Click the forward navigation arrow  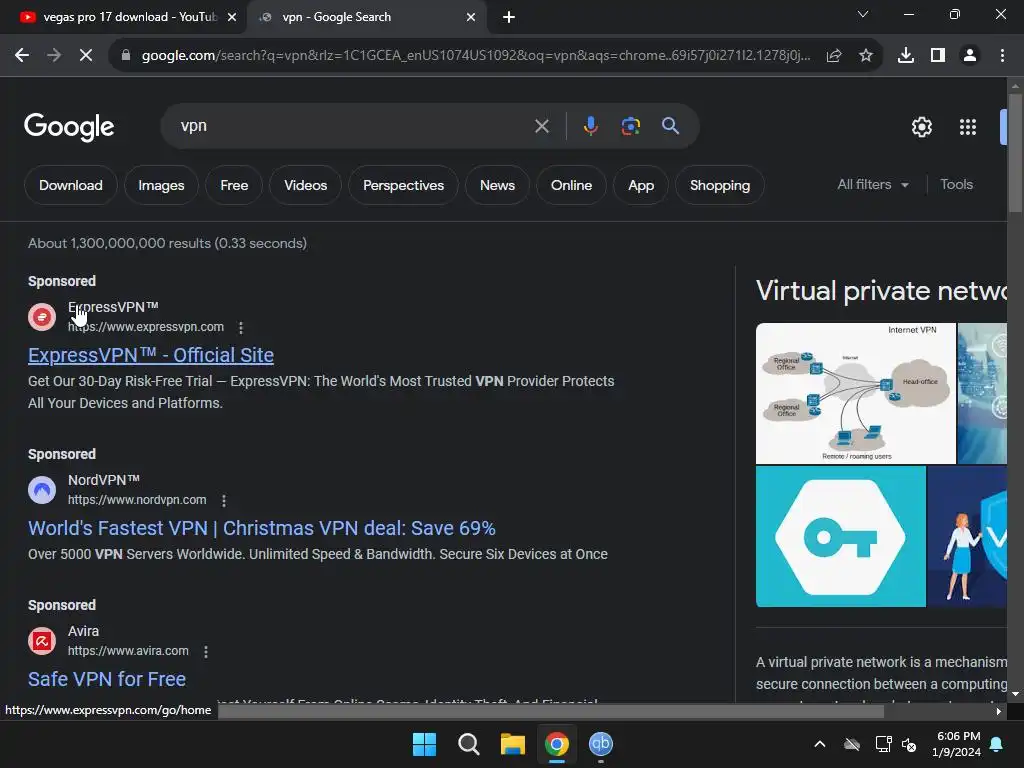[x=54, y=56]
